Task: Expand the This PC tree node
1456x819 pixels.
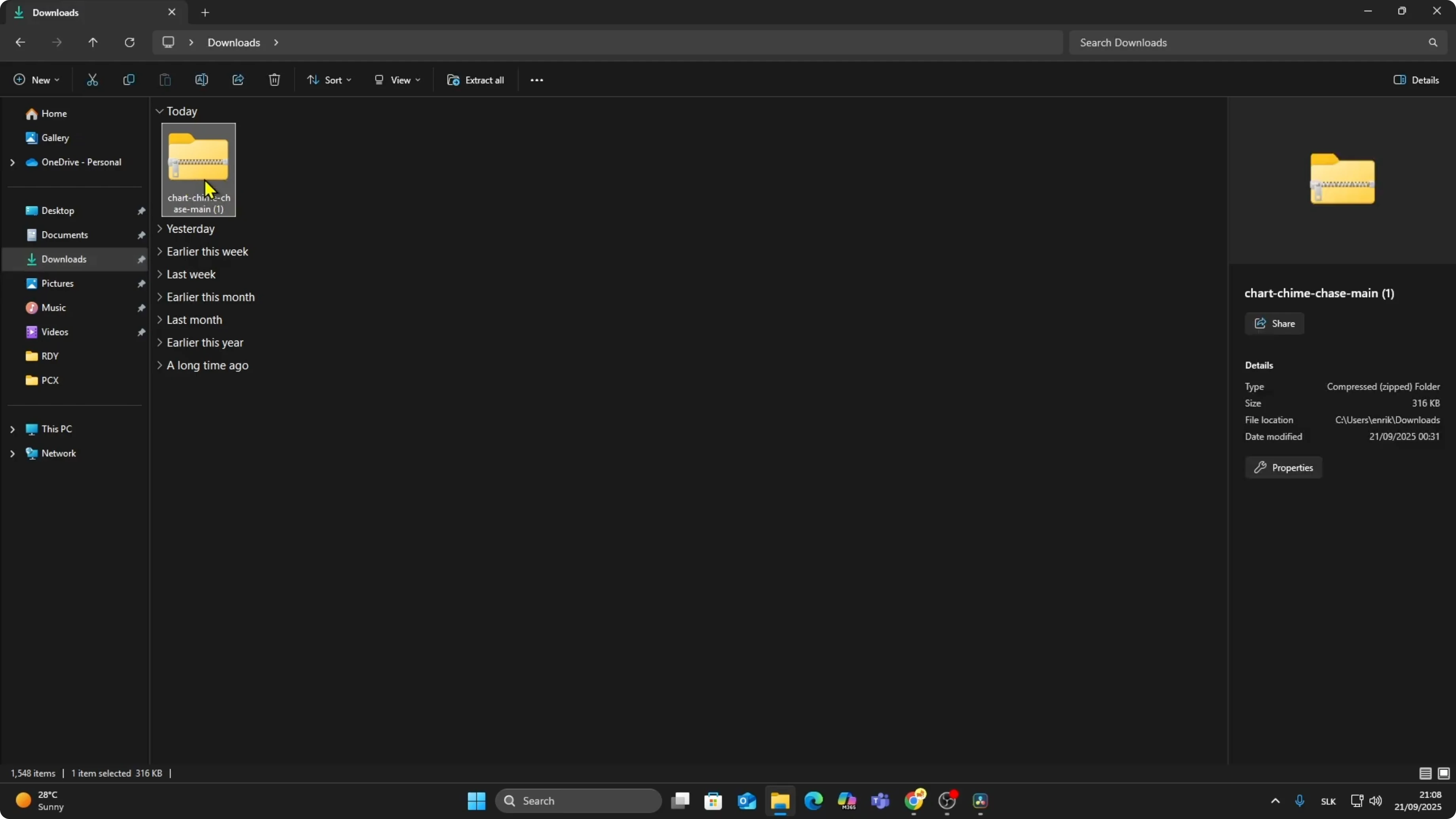Action: [12, 429]
